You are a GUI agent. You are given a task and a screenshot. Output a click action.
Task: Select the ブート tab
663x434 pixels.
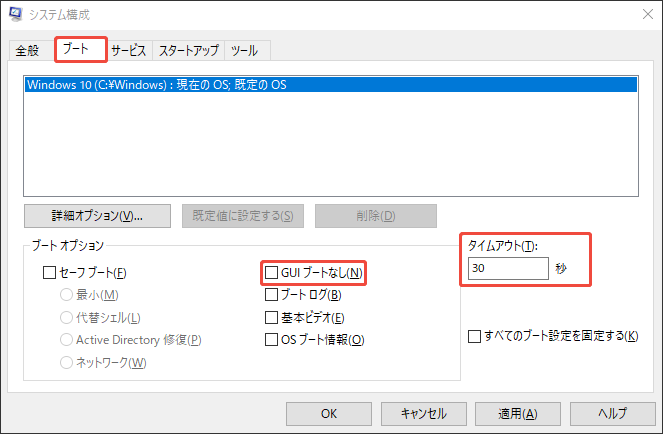[80, 49]
